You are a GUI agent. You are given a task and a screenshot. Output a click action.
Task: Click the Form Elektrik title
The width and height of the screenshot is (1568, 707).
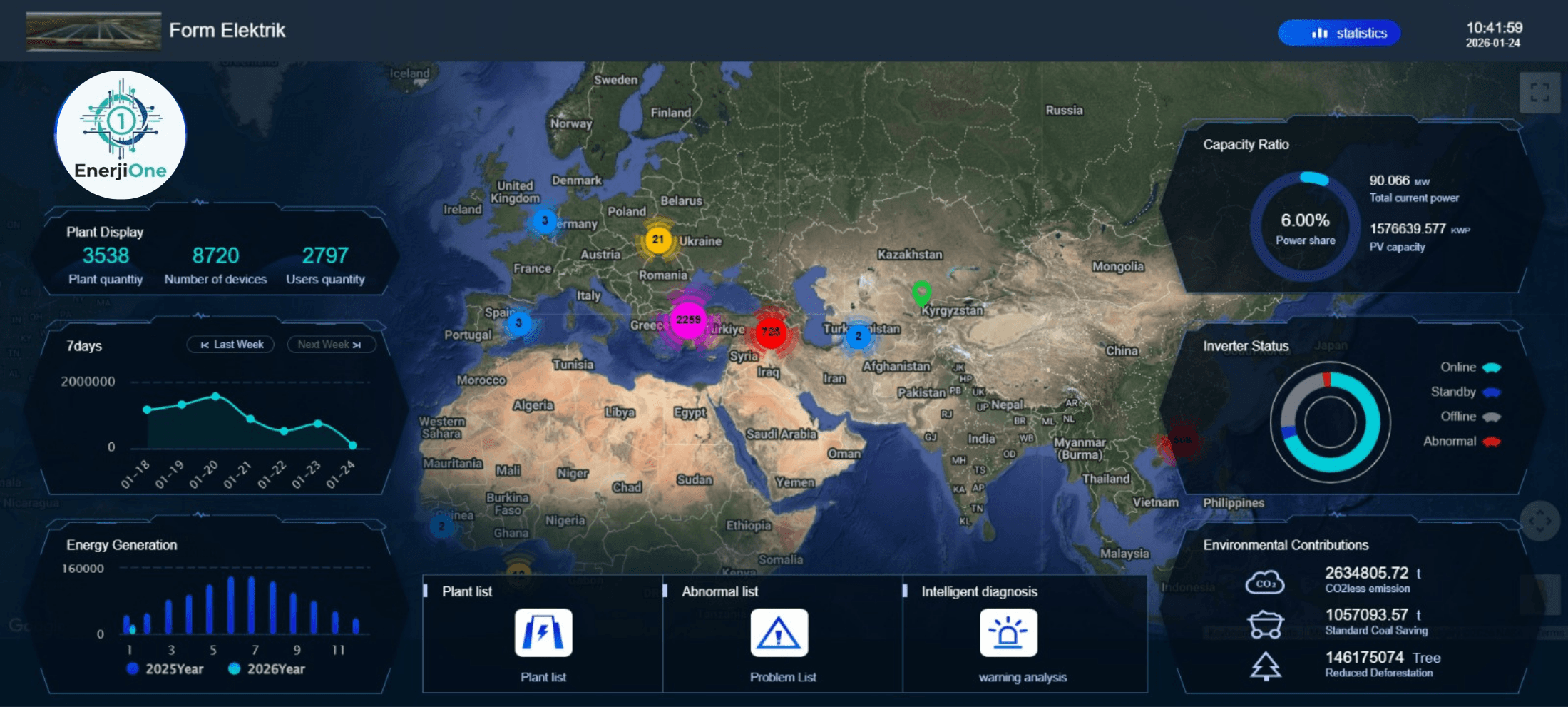pyautogui.click(x=227, y=30)
